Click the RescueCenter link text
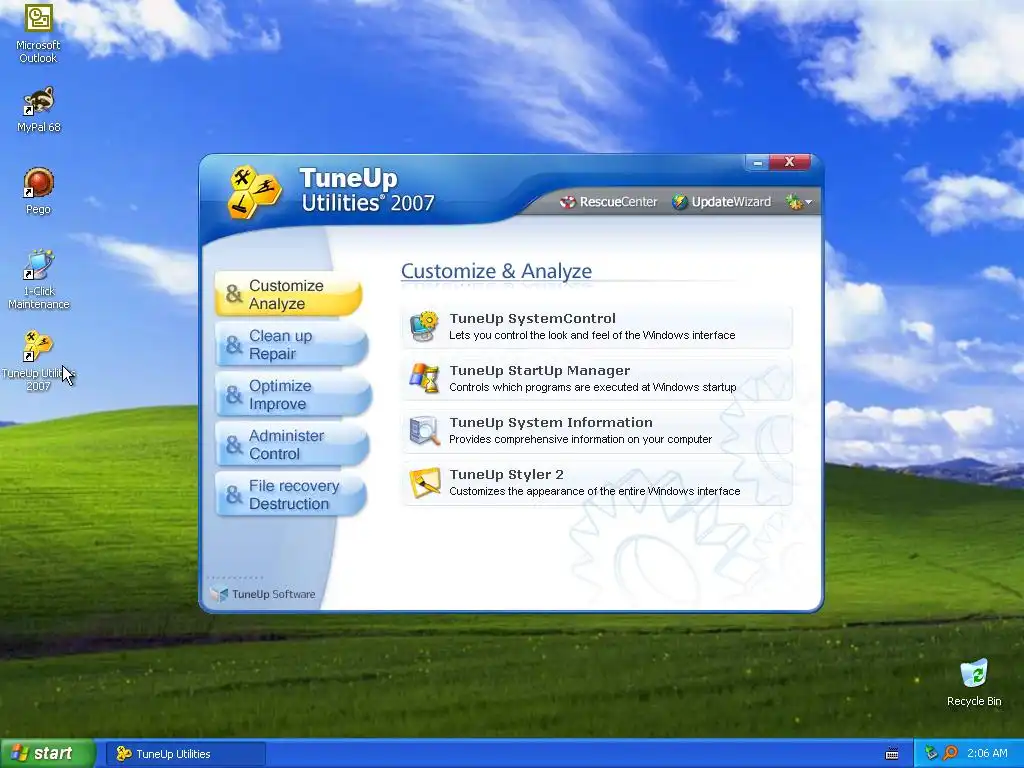 tap(618, 202)
